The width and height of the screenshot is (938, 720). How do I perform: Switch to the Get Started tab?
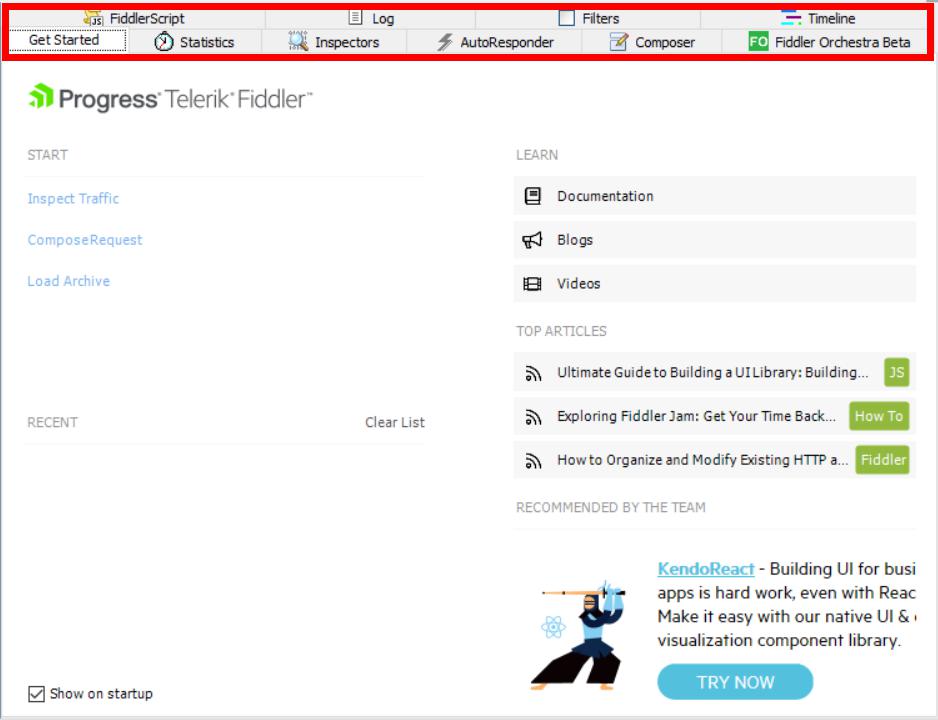(x=64, y=41)
